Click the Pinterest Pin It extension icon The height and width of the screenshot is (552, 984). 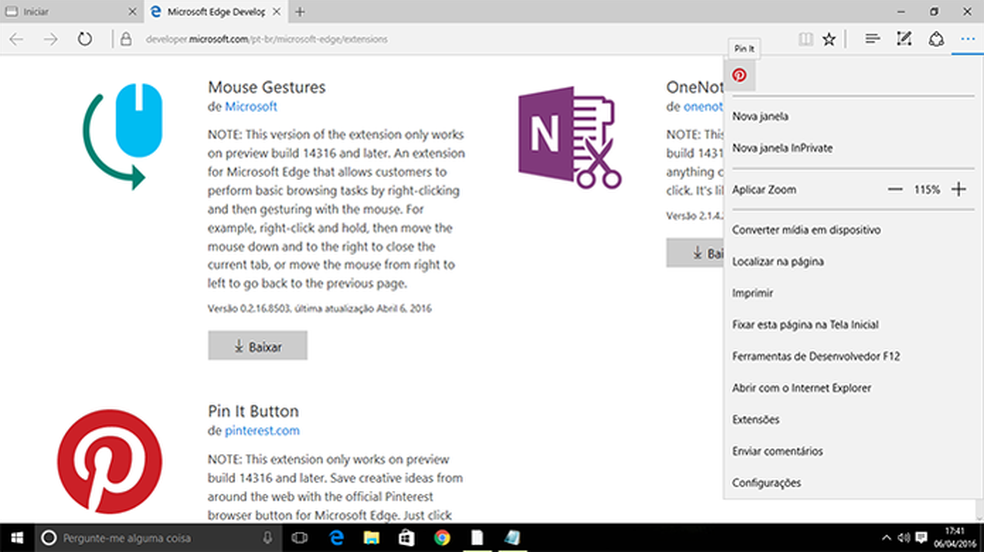pyautogui.click(x=739, y=75)
